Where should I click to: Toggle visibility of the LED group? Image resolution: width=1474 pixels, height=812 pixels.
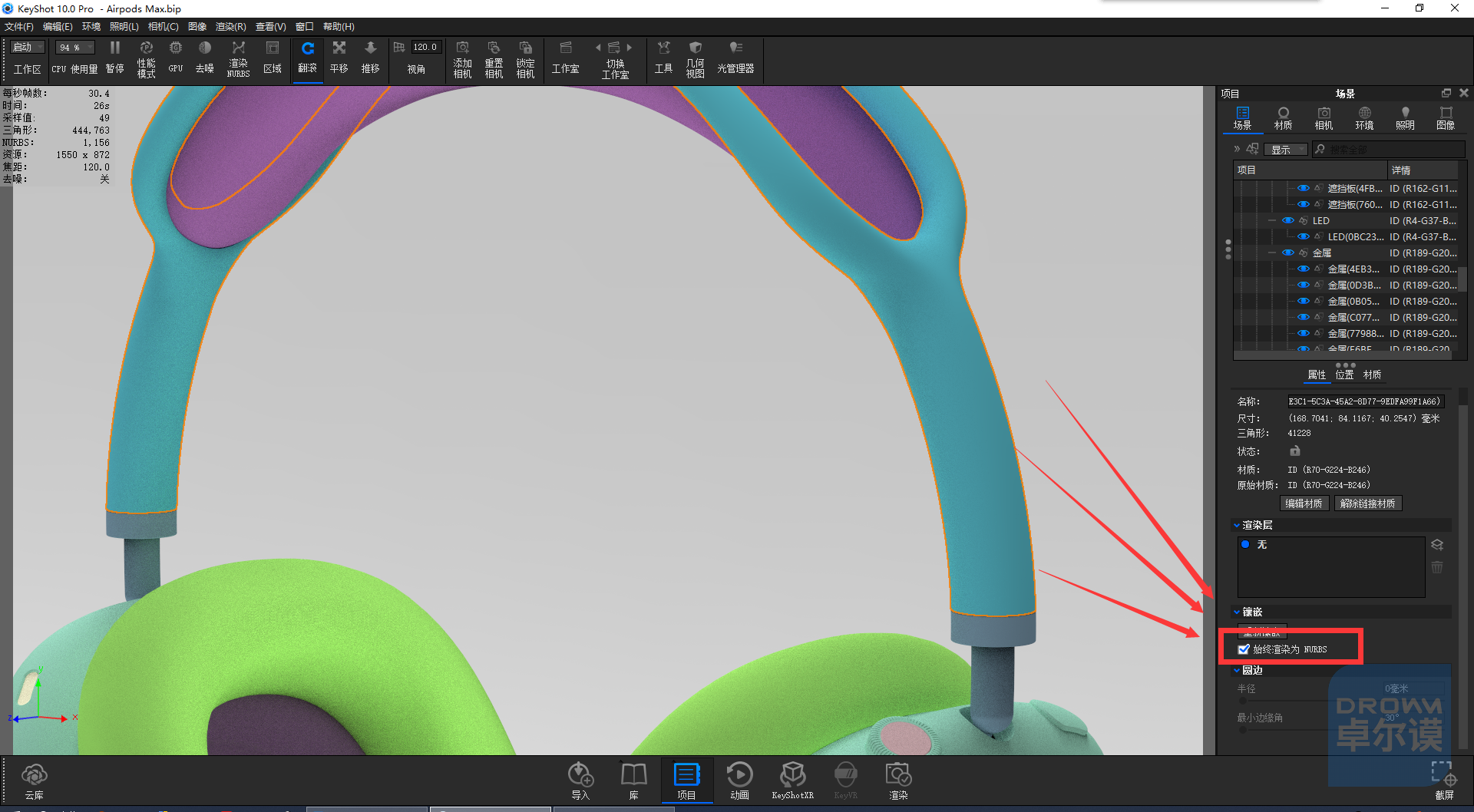pyautogui.click(x=1287, y=220)
